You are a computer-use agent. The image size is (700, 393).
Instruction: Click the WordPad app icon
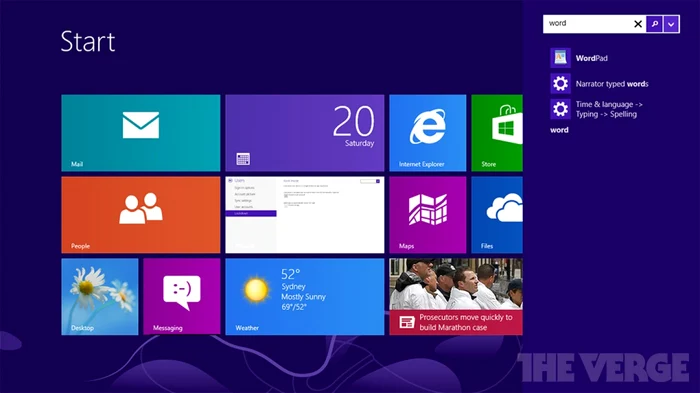click(560, 58)
